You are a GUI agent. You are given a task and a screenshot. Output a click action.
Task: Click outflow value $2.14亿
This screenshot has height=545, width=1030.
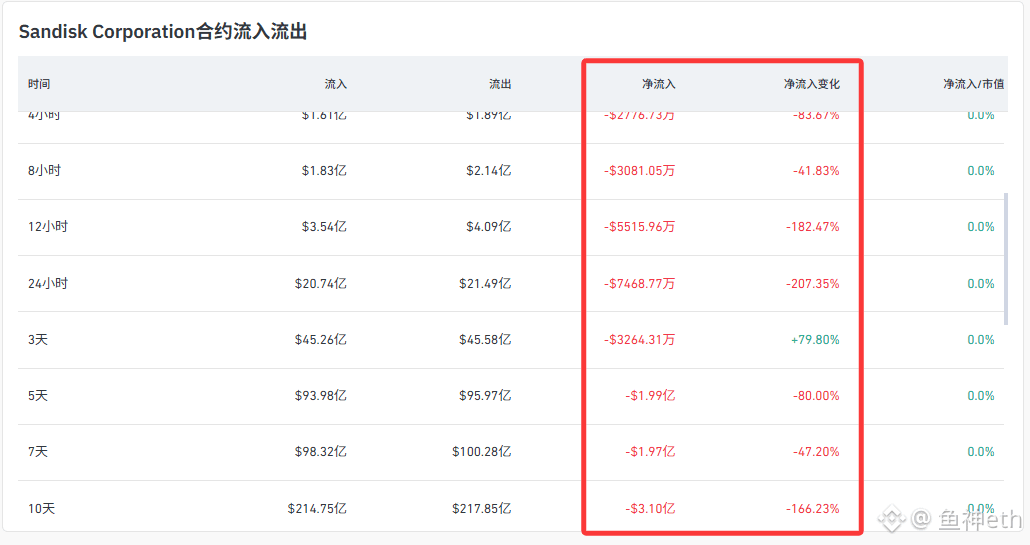pyautogui.click(x=489, y=171)
